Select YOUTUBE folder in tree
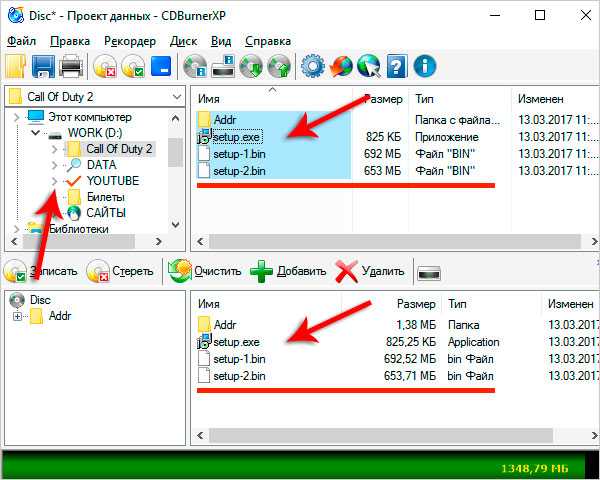 [113, 181]
